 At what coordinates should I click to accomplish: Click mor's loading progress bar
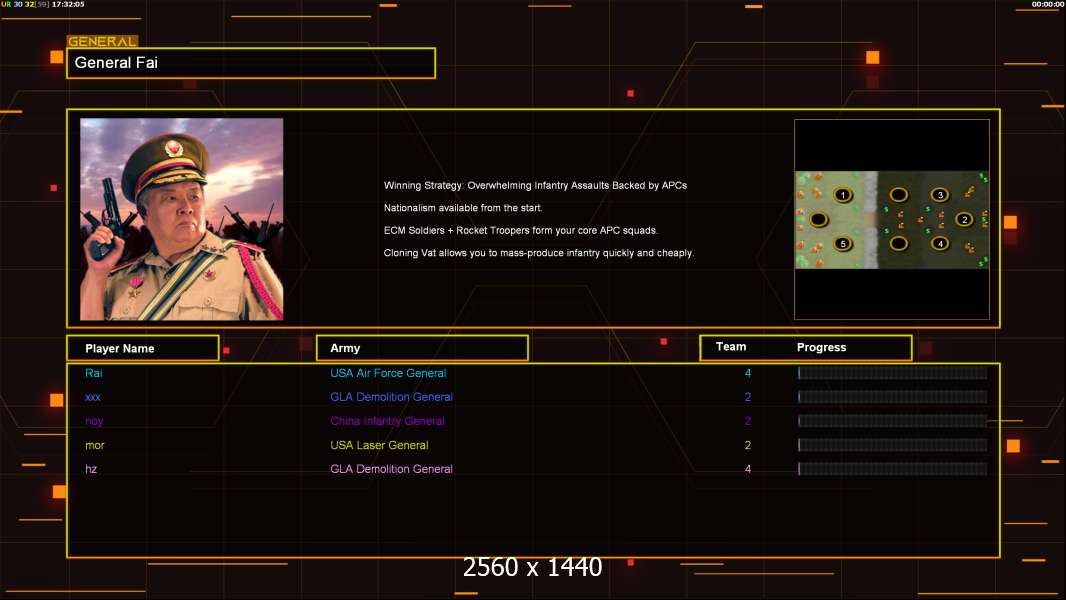coord(893,445)
